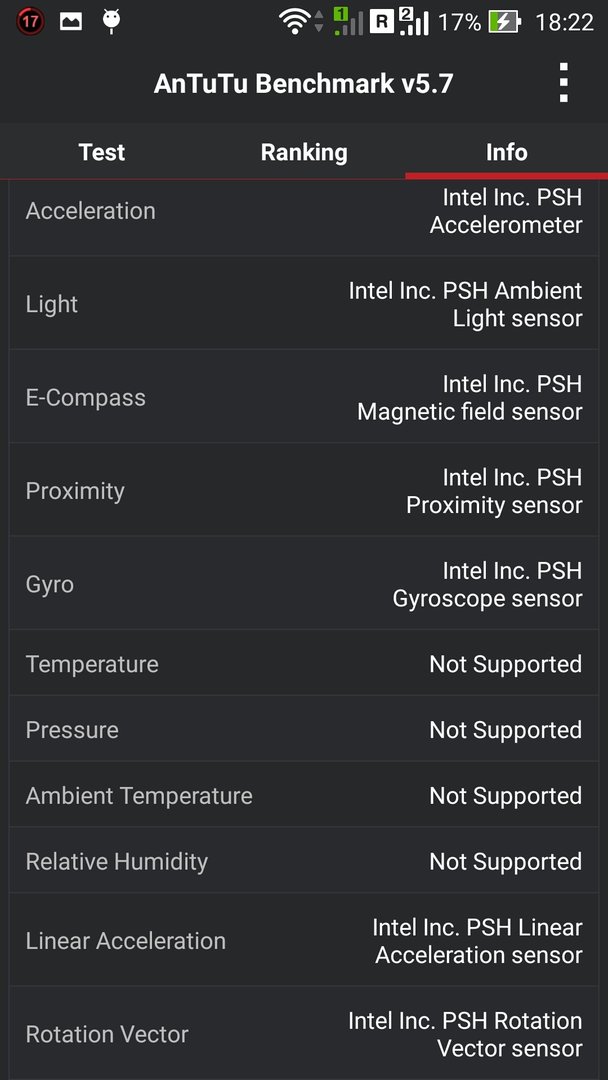Tap the picture notification icon in status bar
608x1080 pixels.
tap(71, 22)
